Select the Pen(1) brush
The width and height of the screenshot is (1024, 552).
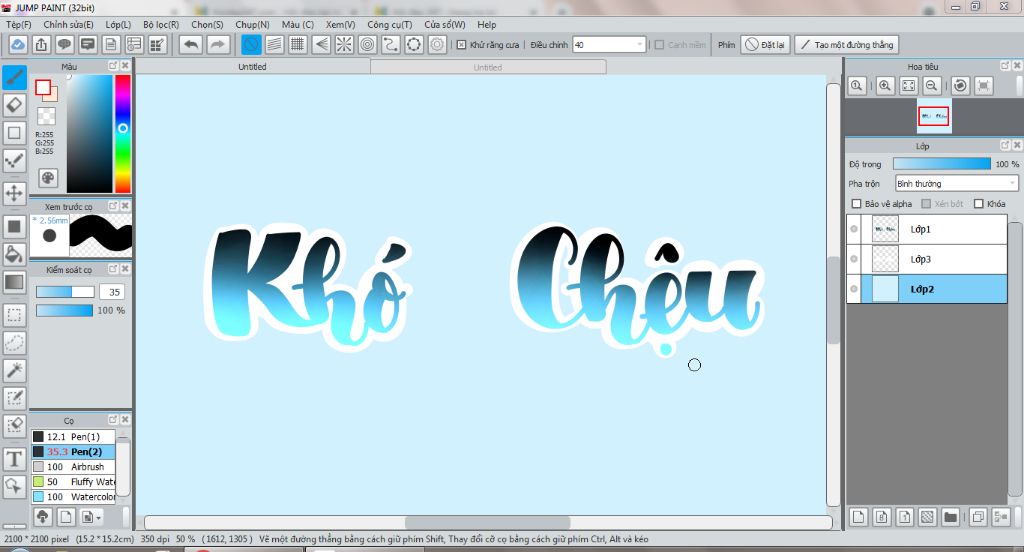[x=73, y=436]
